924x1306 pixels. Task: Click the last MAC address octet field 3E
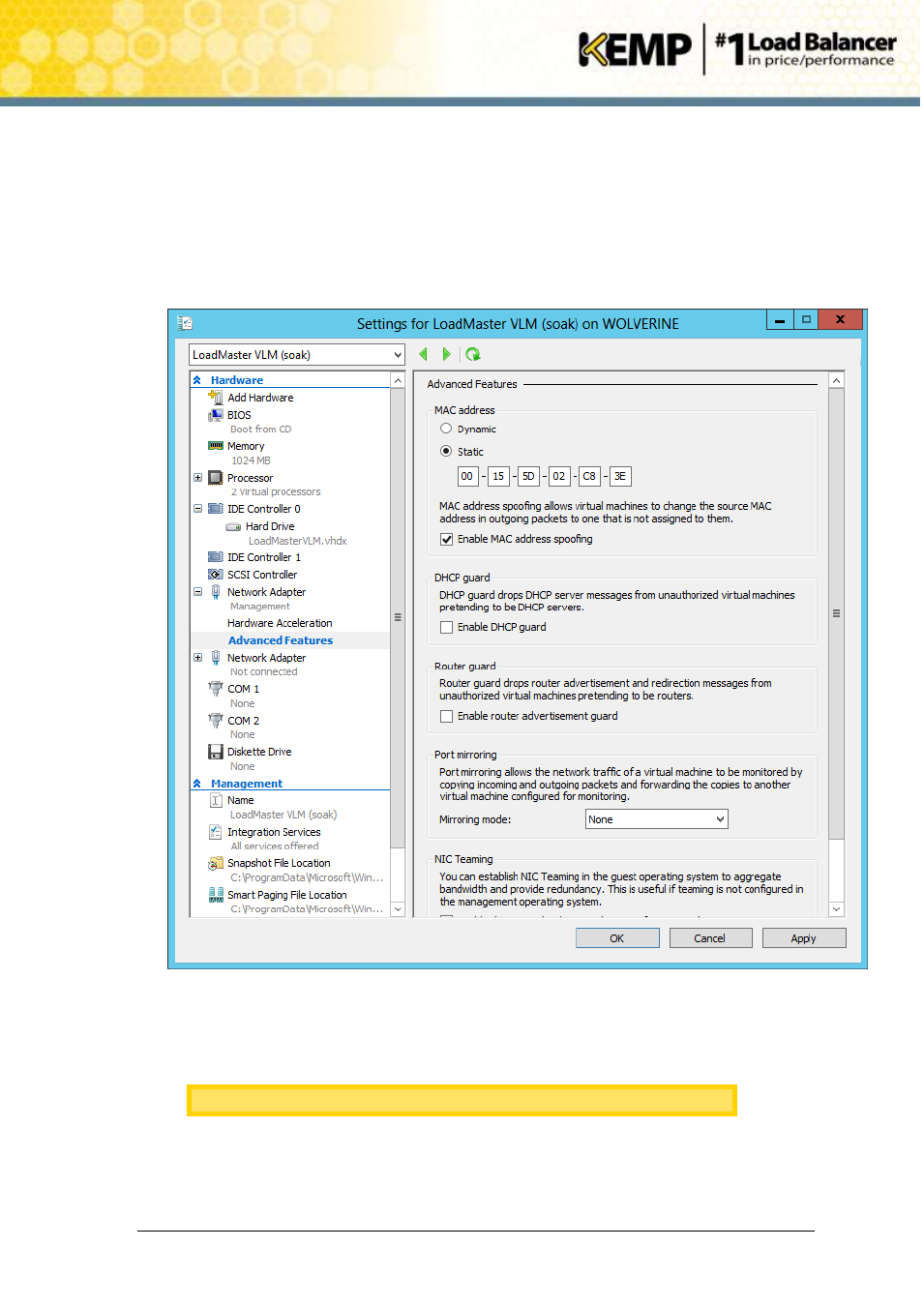(x=620, y=476)
